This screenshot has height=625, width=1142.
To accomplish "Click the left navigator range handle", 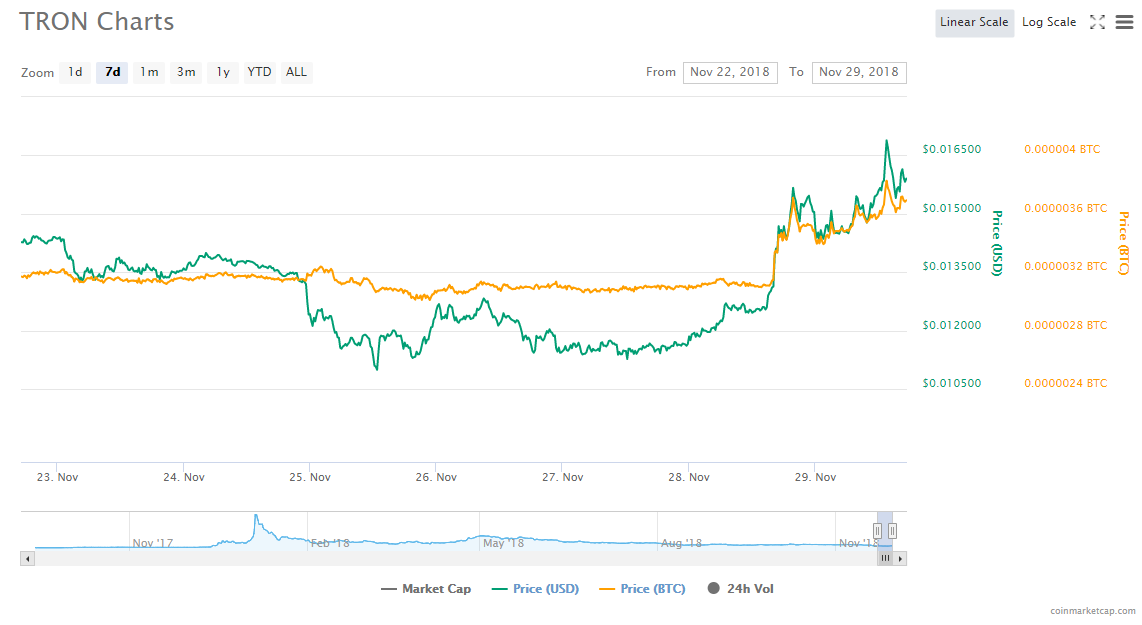I will (877, 530).
